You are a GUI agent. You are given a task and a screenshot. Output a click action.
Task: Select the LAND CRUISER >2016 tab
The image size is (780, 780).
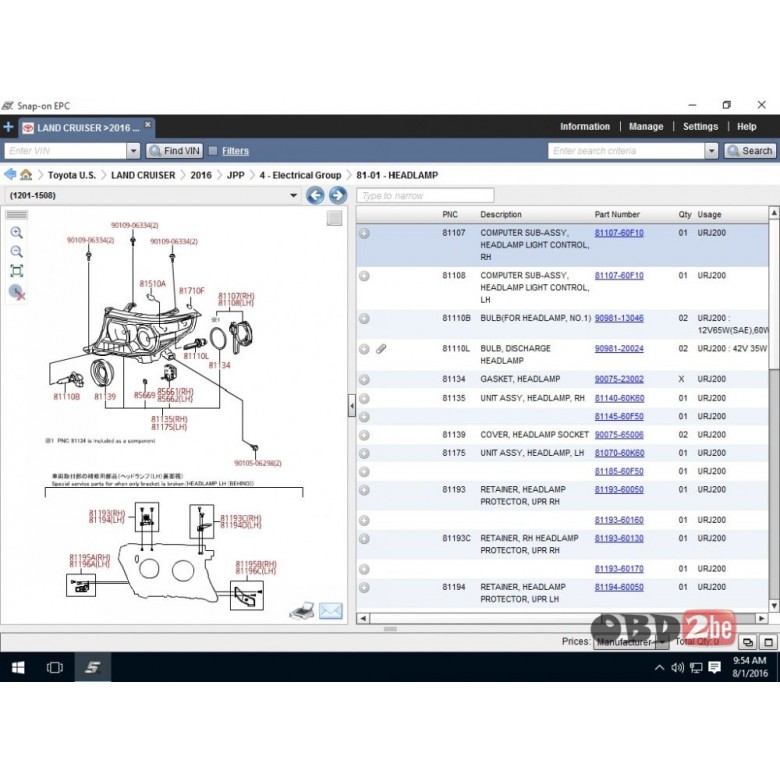pyautogui.click(x=88, y=128)
